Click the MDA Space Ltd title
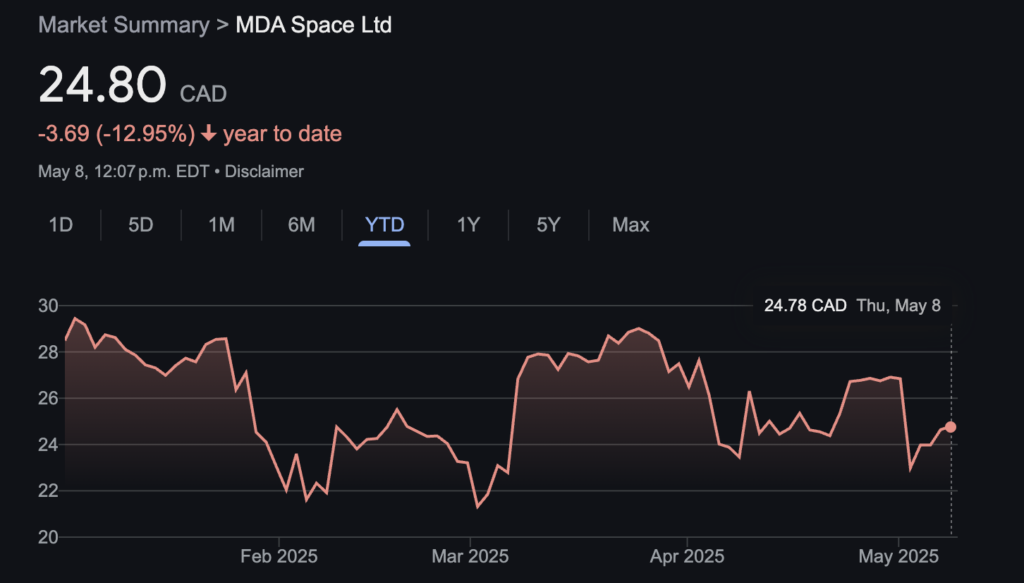The height and width of the screenshot is (583, 1024). point(313,25)
